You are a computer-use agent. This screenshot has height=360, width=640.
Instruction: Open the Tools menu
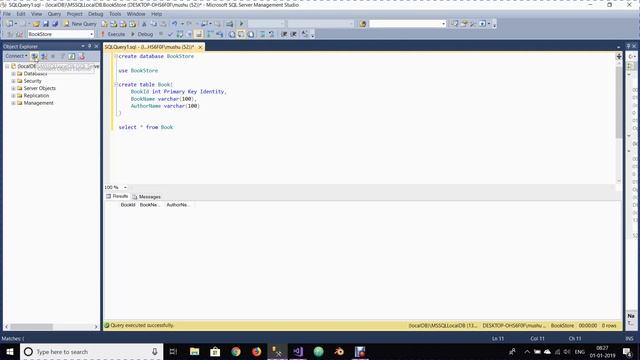point(115,14)
